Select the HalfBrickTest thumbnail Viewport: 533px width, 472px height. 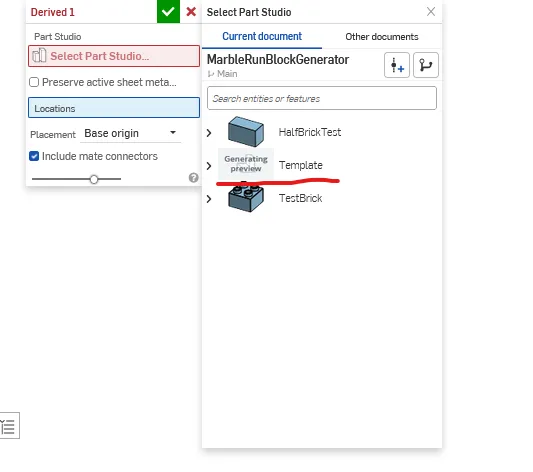click(x=246, y=132)
